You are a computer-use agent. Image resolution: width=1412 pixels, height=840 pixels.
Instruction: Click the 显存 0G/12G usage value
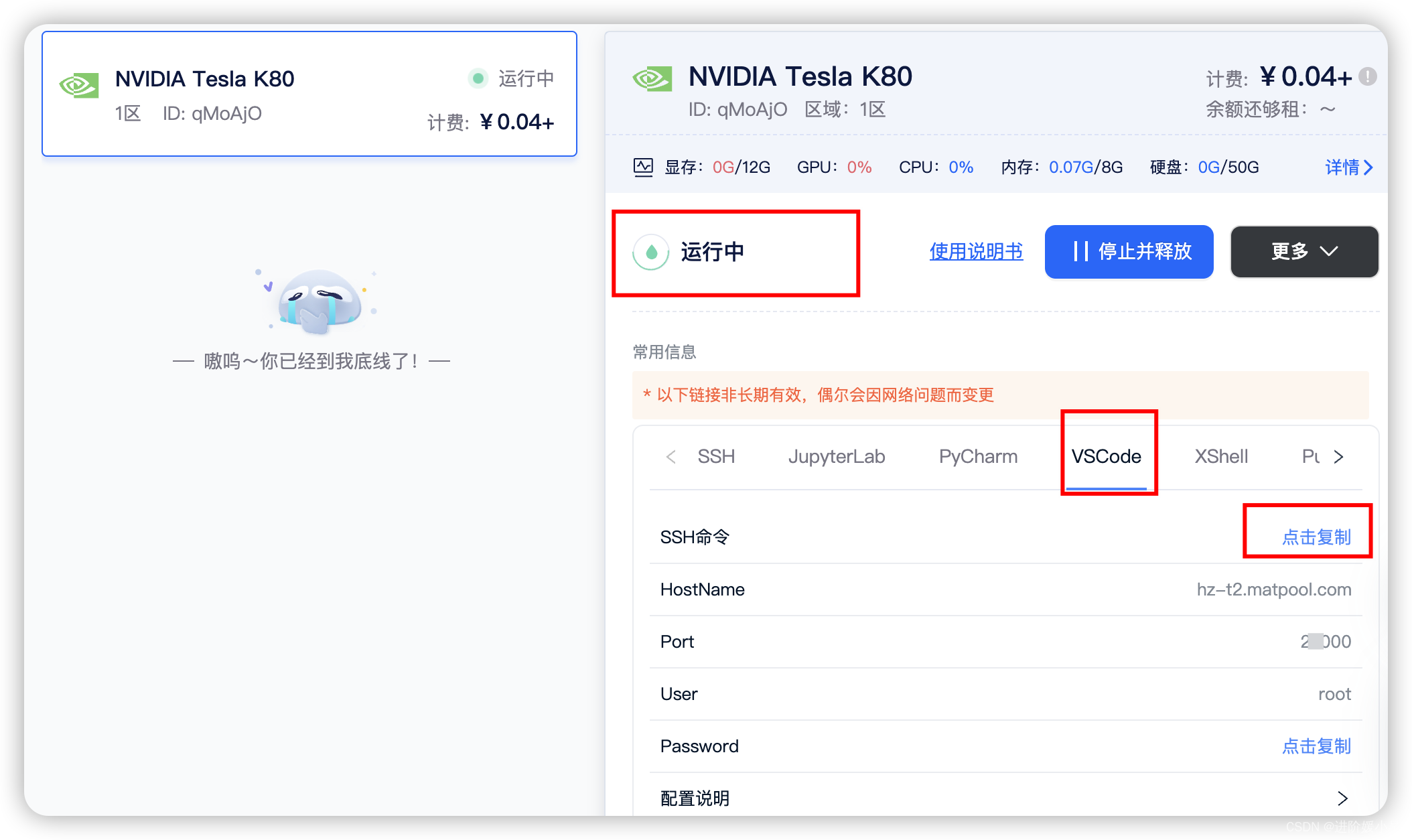coord(741,167)
